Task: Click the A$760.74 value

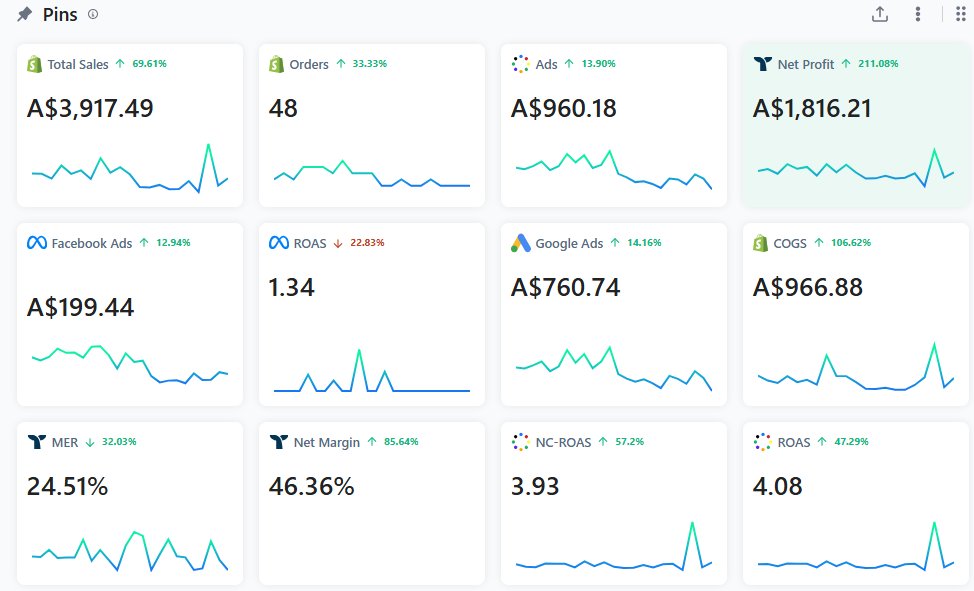Action: click(x=565, y=287)
